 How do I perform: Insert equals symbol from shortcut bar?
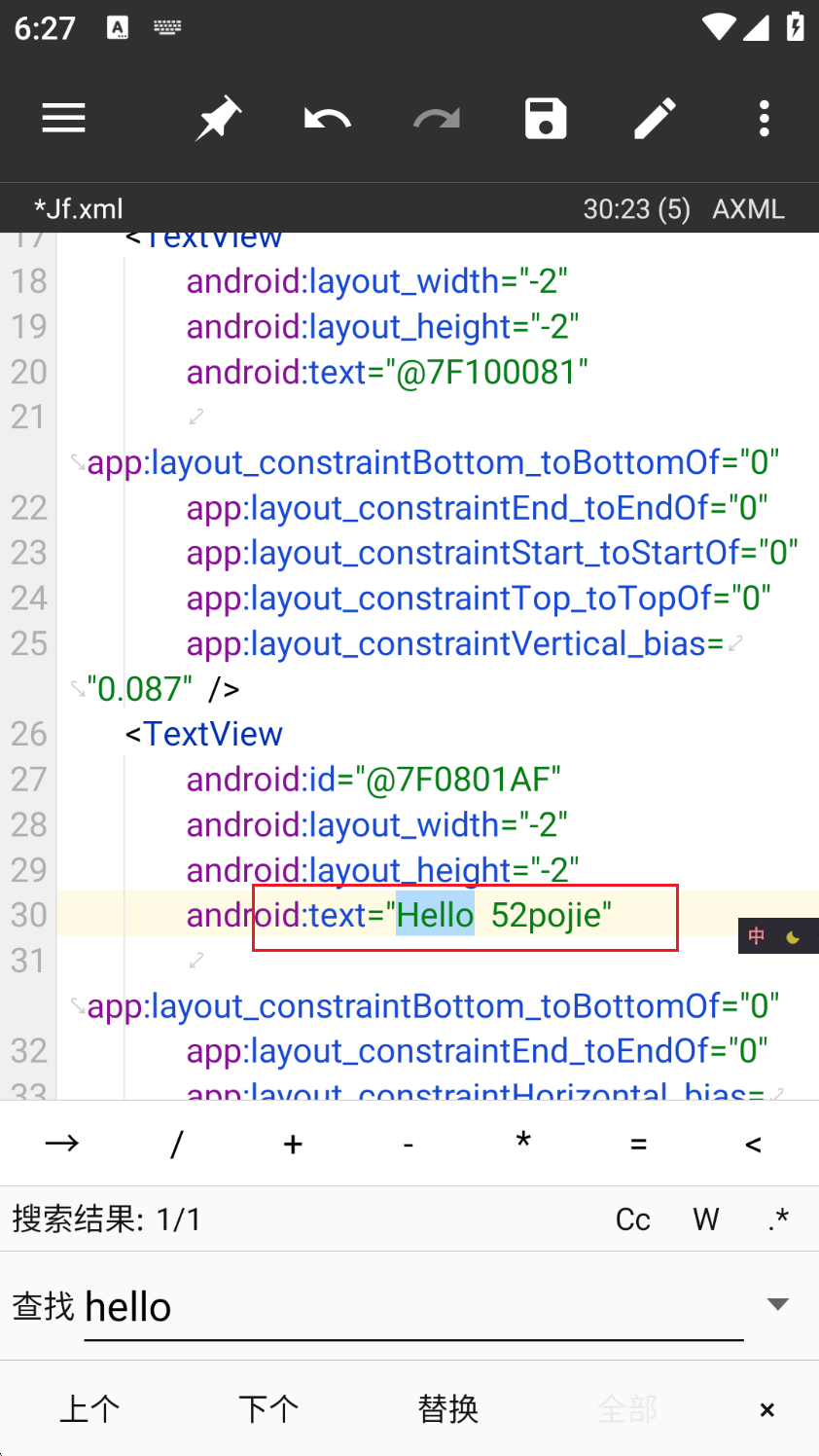pos(638,1144)
